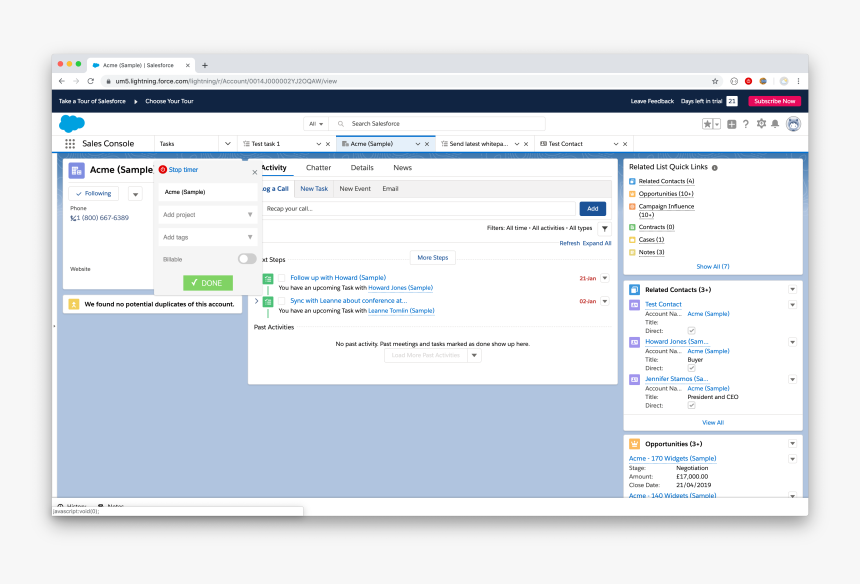Screen dimensions: 860x584
Task: Switch to the News tab
Action: click(403, 168)
